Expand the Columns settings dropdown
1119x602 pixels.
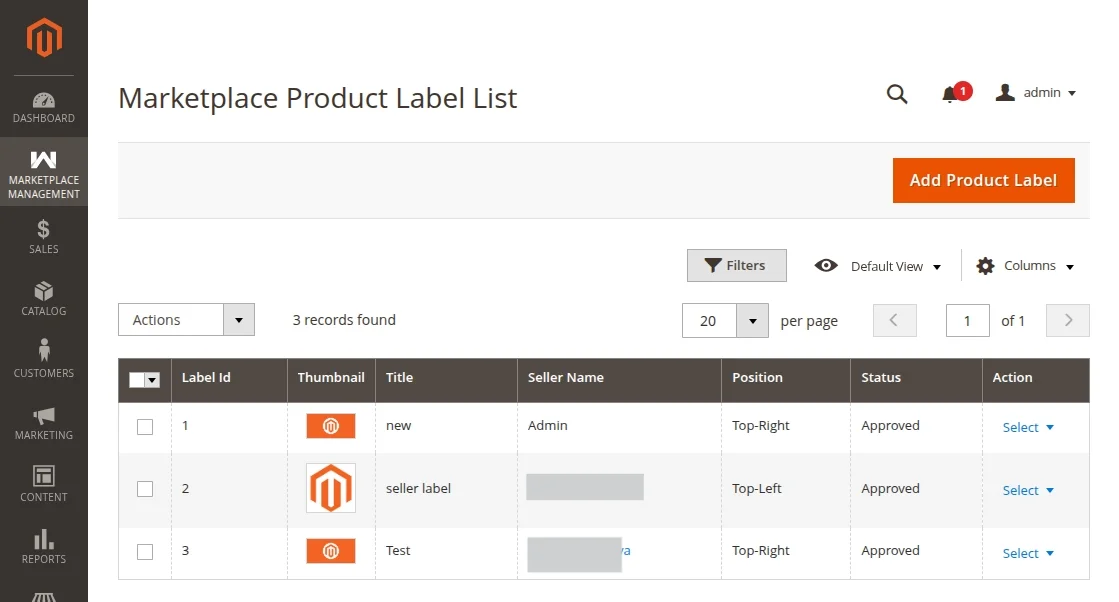[1025, 266]
